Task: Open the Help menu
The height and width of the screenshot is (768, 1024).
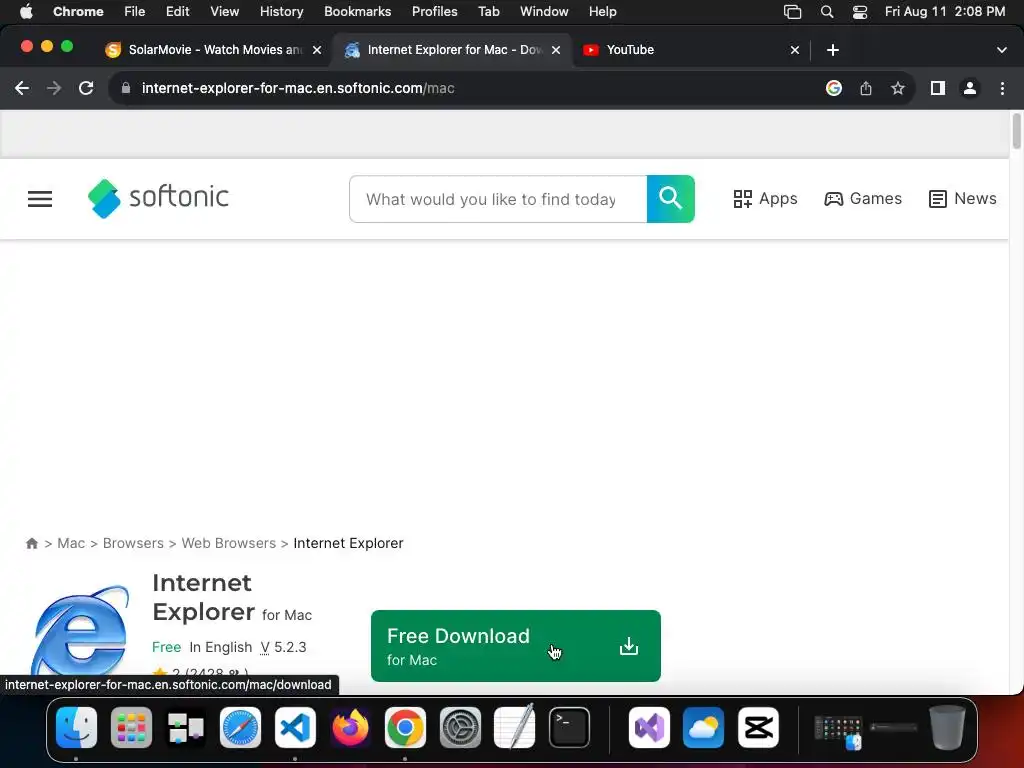Action: coord(602,12)
